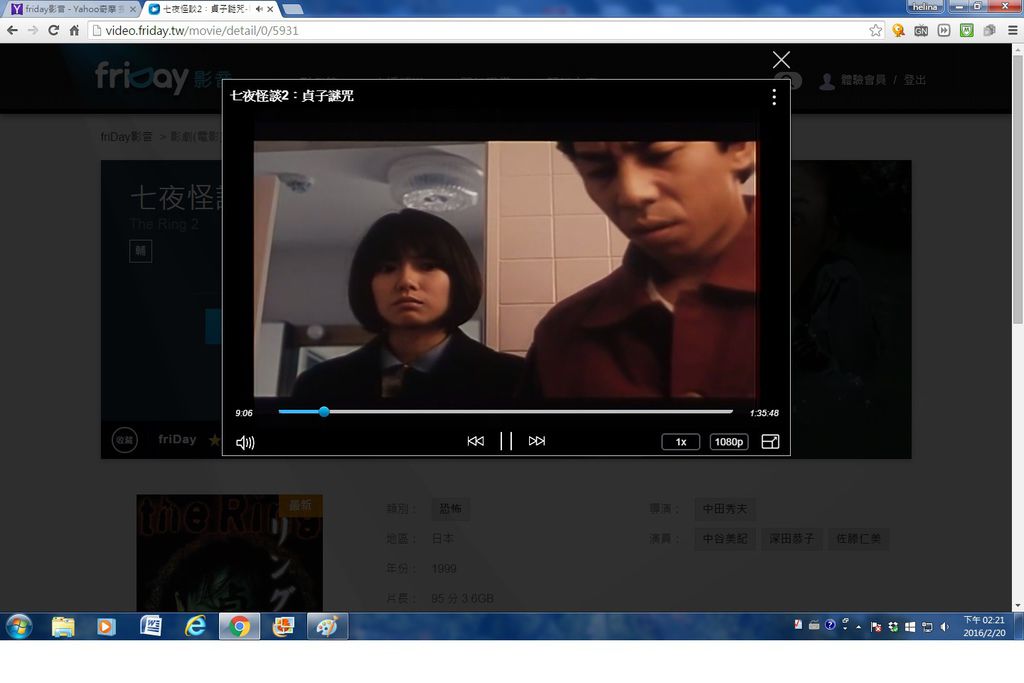
Task: Go back in Chrome browser
Action: pos(12,30)
